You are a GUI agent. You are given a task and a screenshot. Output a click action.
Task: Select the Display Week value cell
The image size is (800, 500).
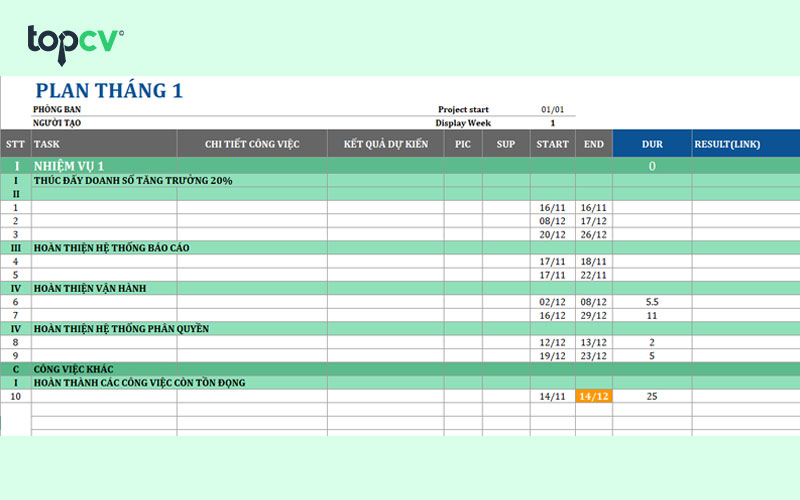[x=553, y=123]
